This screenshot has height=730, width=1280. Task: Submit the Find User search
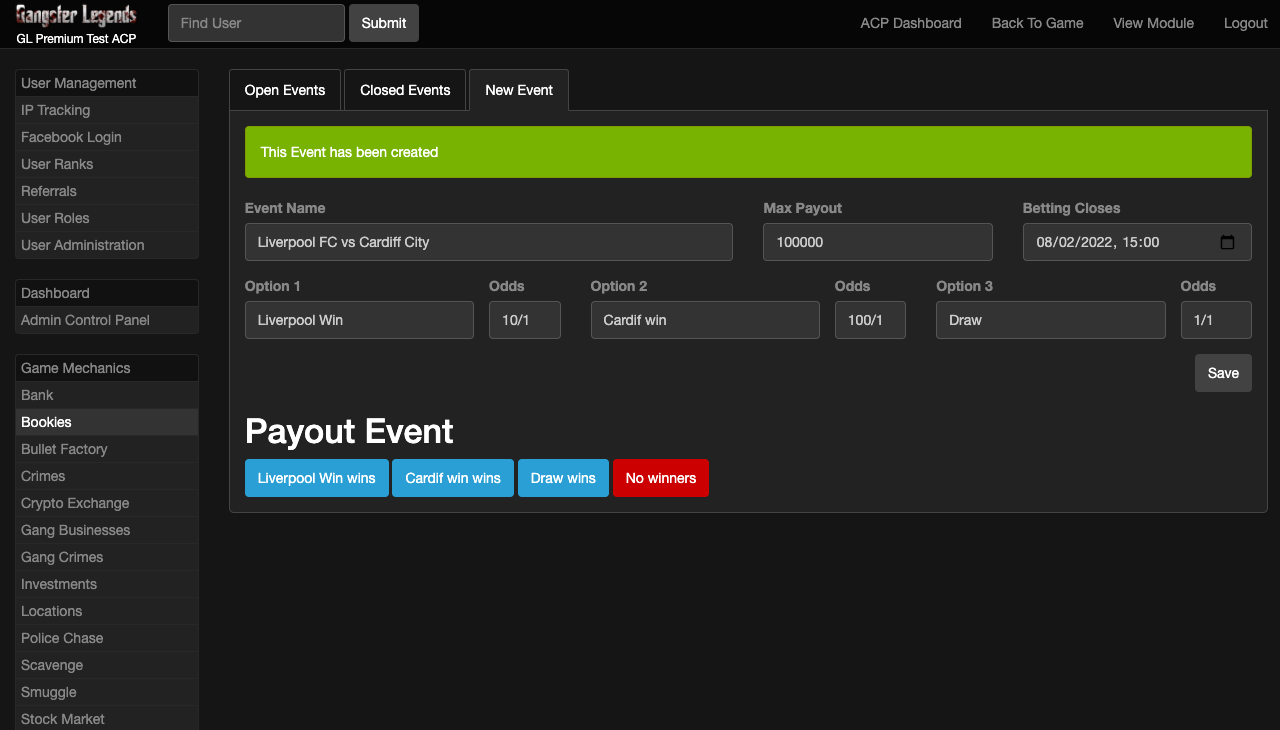(x=384, y=23)
